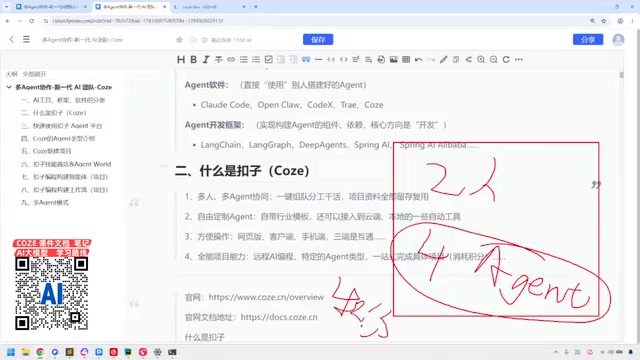Click 全部展开 to expand all outline
640x360 pixels.
click(x=34, y=74)
